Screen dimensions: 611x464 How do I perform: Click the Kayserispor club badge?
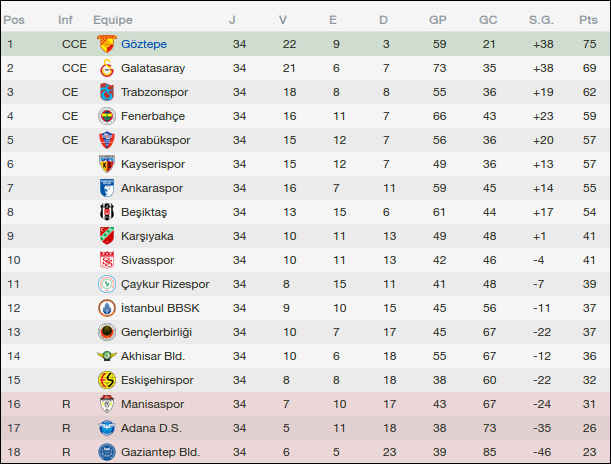(x=106, y=164)
